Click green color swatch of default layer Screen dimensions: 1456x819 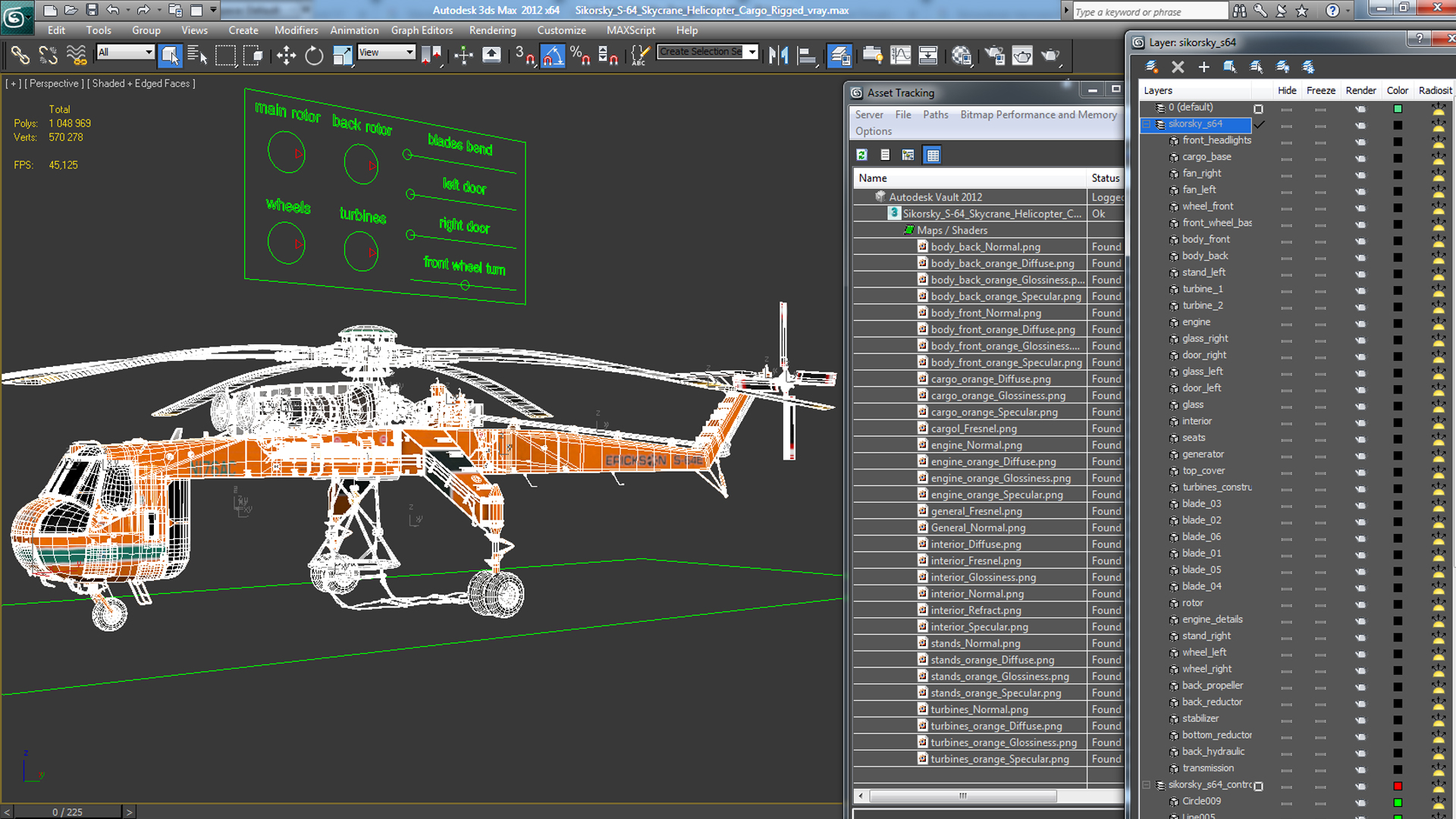(1398, 108)
